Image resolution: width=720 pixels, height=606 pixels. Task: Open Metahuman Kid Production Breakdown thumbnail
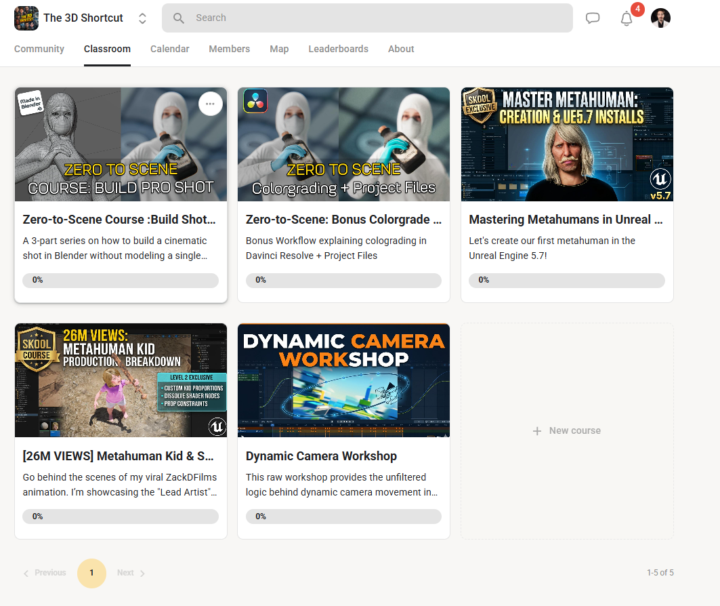[121, 380]
